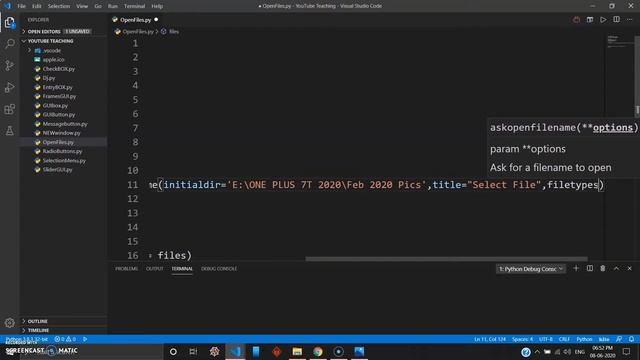Switch to the Problems panel tab
The width and height of the screenshot is (640, 360).
tap(127, 269)
